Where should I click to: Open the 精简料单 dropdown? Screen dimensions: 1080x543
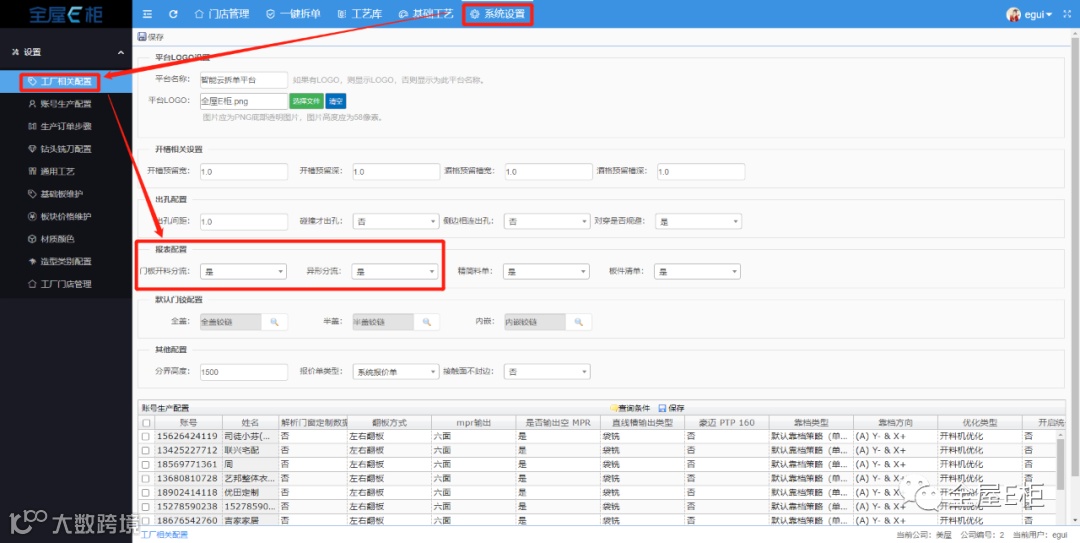coord(546,272)
